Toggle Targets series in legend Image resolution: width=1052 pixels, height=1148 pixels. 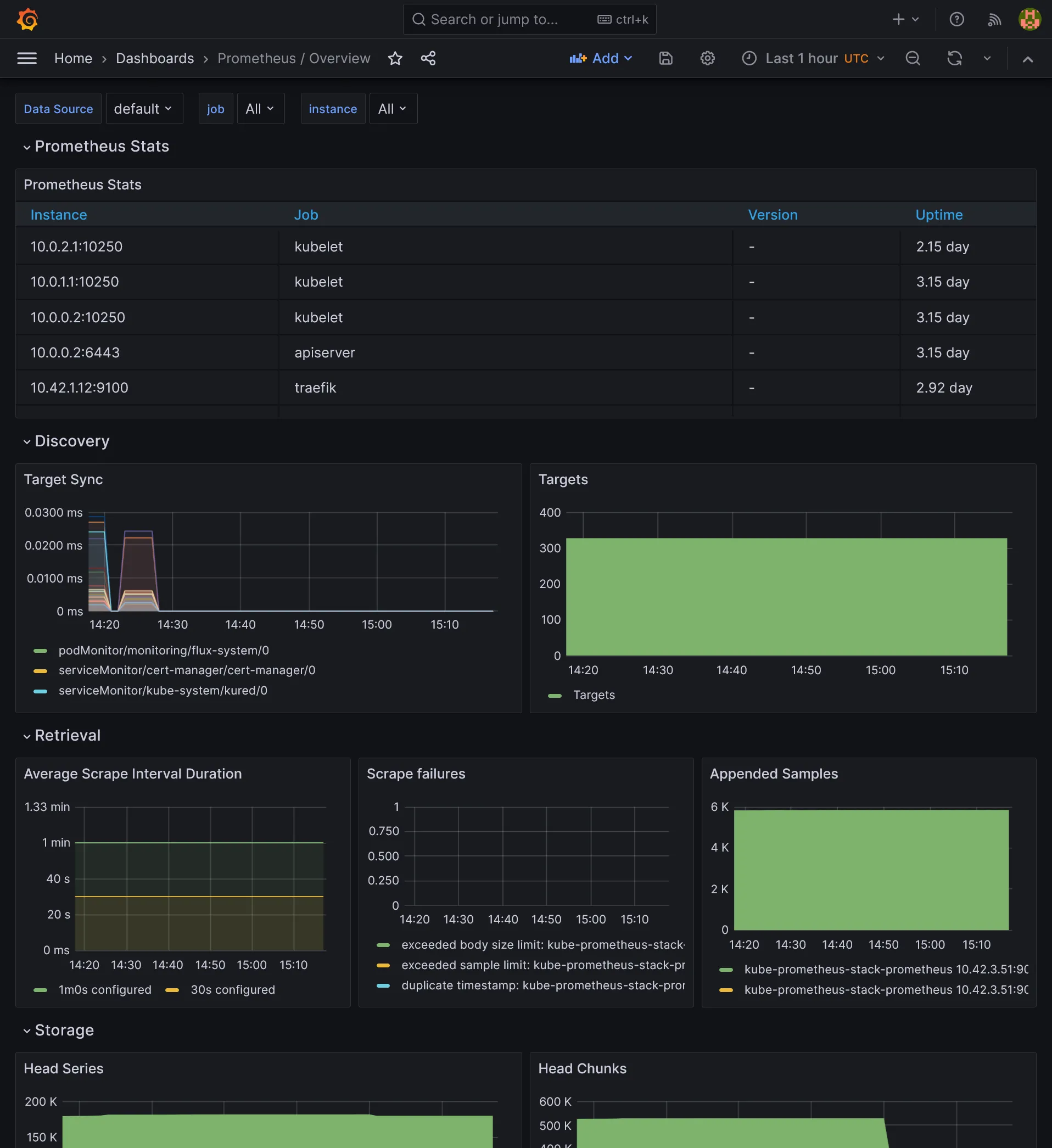594,695
